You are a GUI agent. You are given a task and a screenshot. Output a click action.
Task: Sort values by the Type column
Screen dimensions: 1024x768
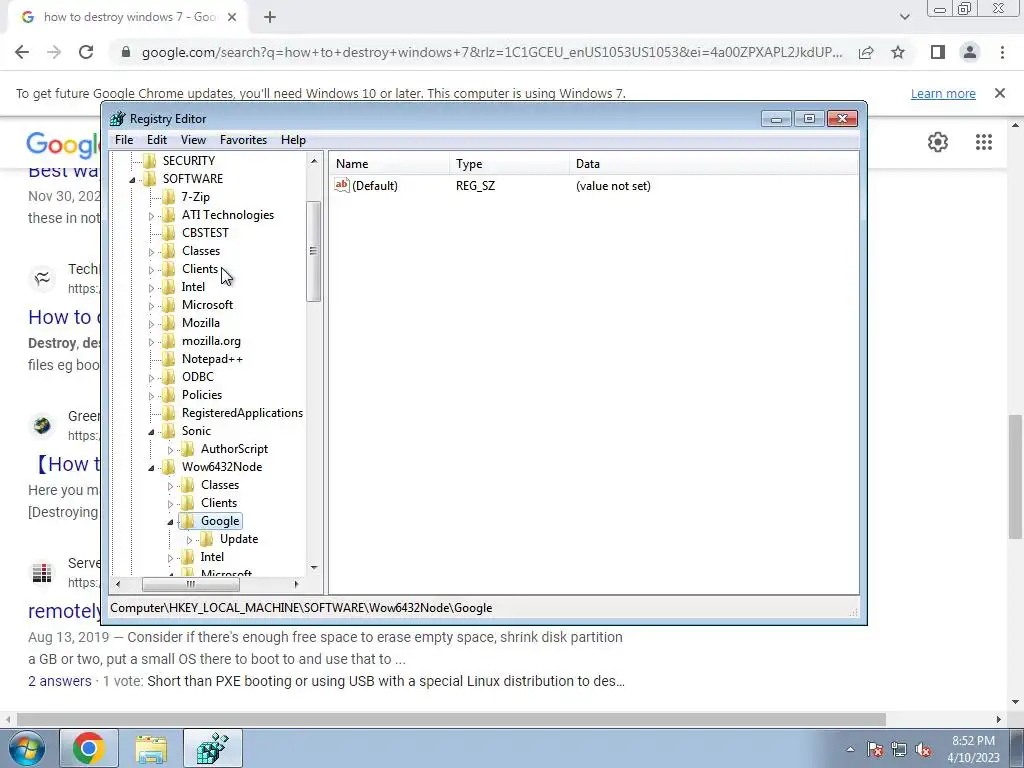(x=509, y=164)
